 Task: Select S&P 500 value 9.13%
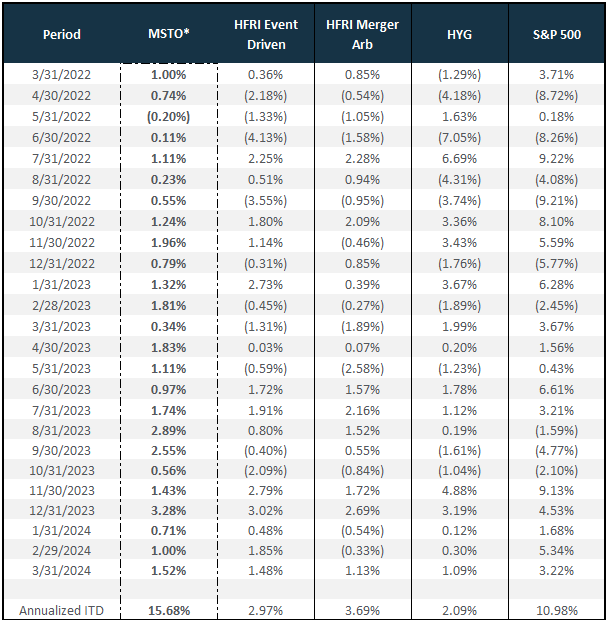tap(557, 490)
